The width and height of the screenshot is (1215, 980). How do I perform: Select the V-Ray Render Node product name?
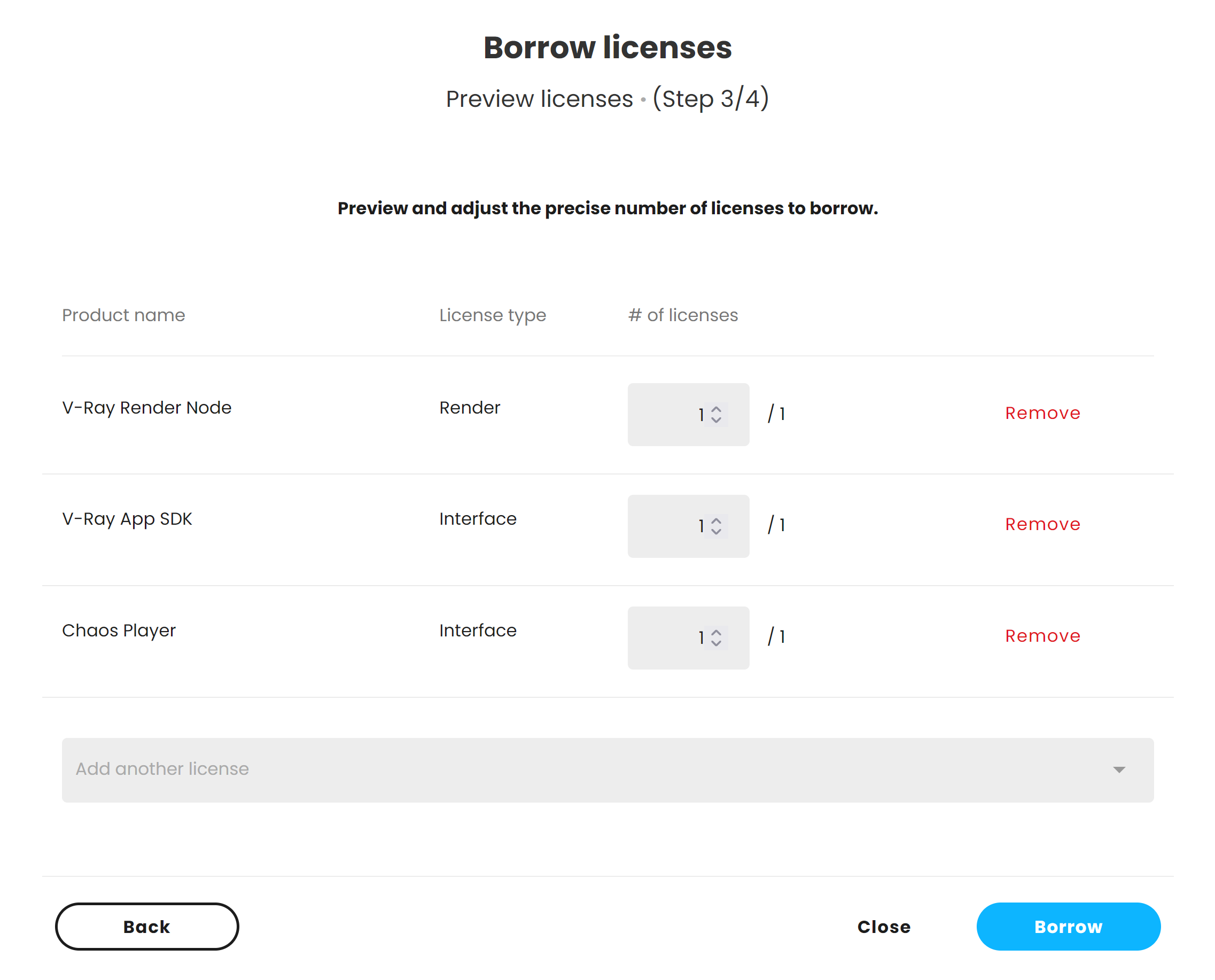147,408
